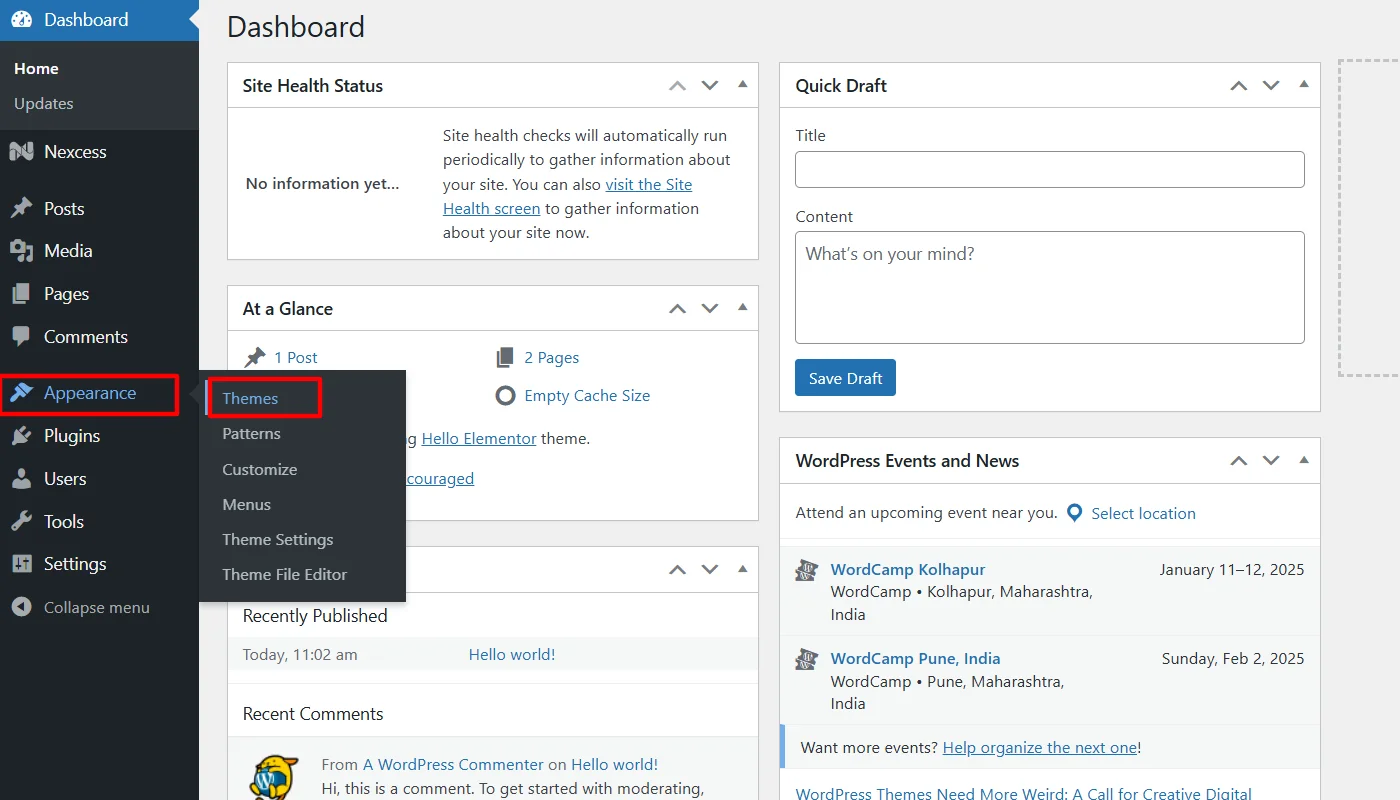Screen dimensions: 1400x800
Task: Click the Settings sliders icon
Action: point(21,564)
